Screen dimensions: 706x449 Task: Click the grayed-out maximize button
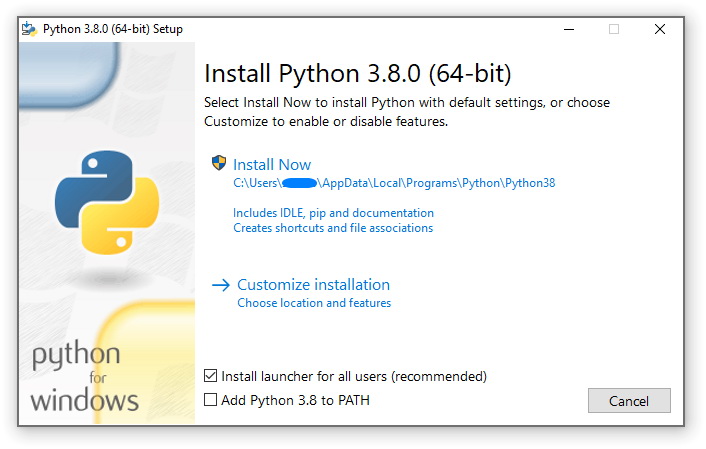[613, 29]
